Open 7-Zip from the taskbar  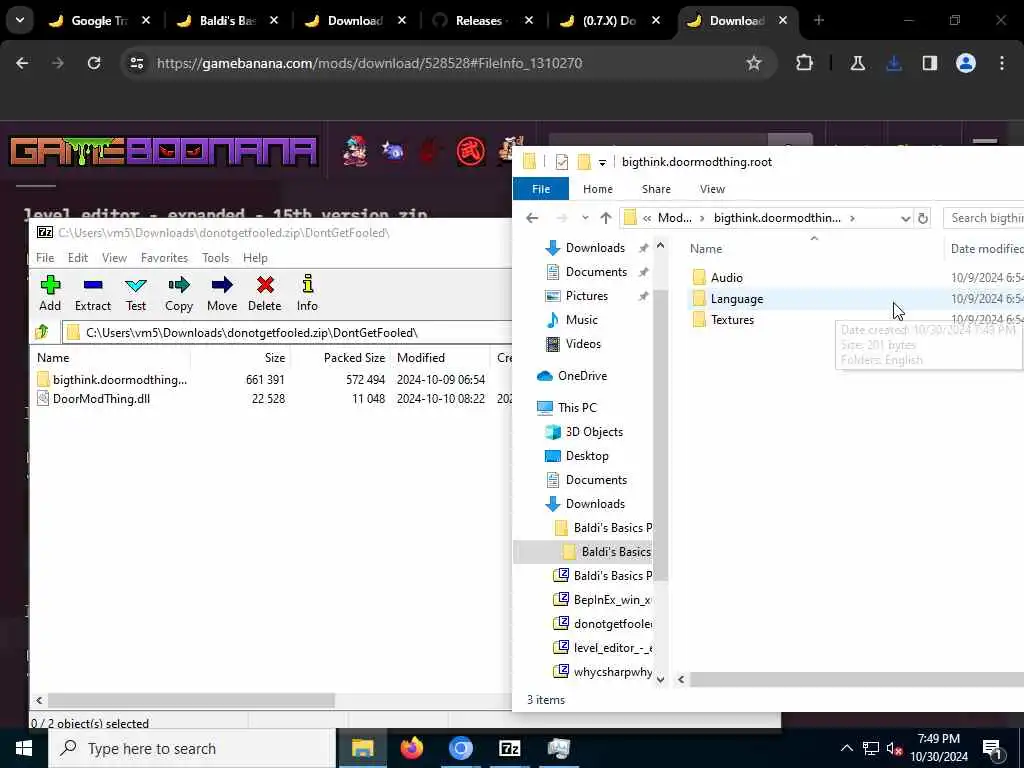509,748
